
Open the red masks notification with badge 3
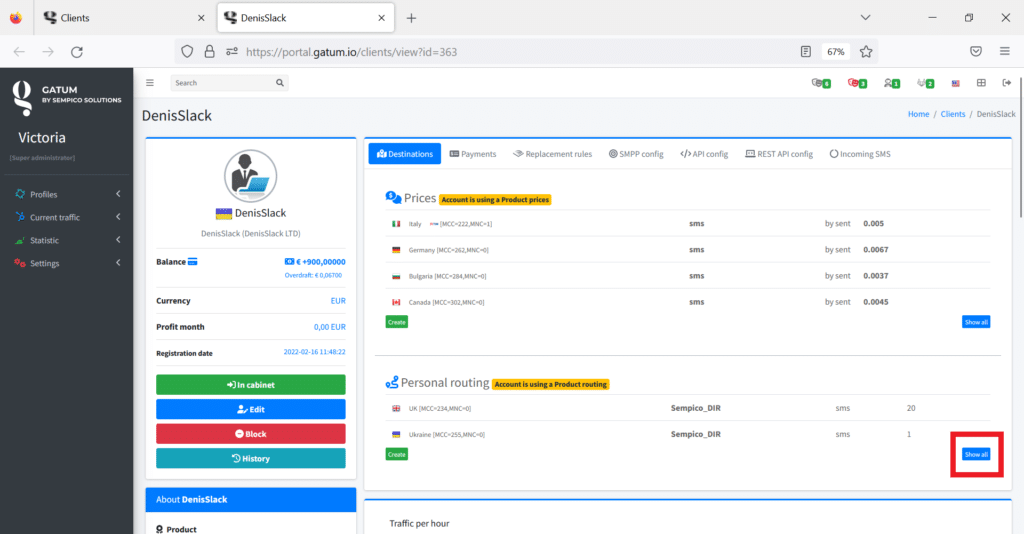[x=857, y=83]
